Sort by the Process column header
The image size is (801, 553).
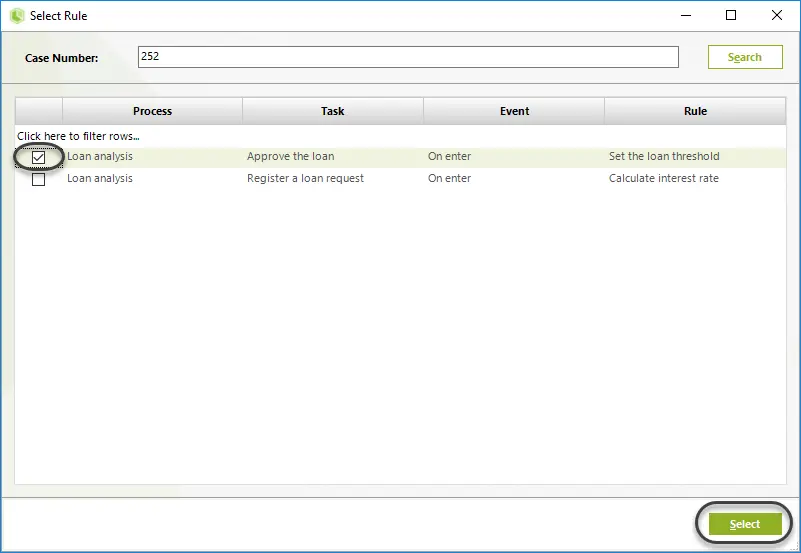tap(152, 111)
